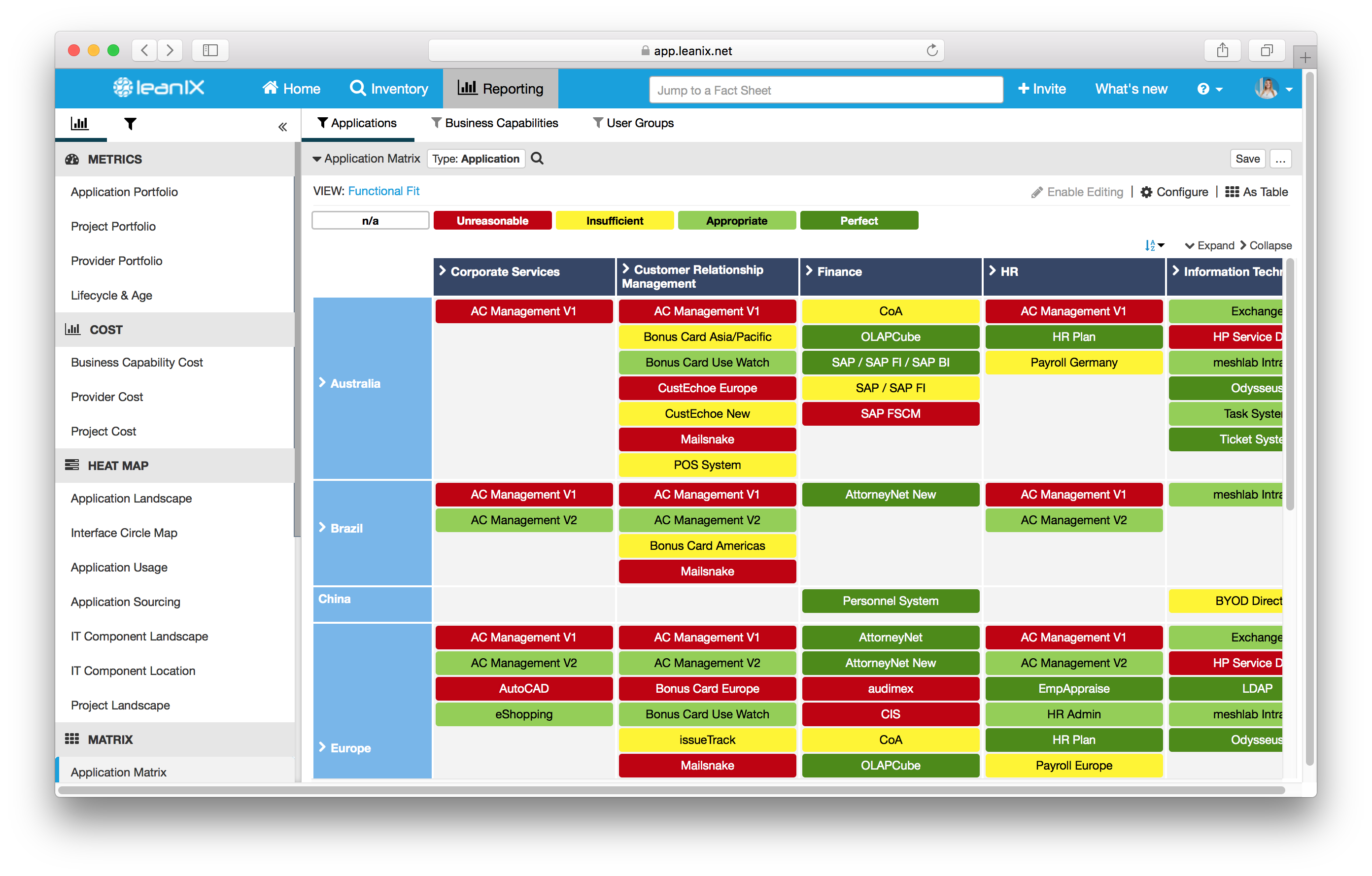Click the China row header
Image resolution: width=1372 pixels, height=876 pixels.
click(x=372, y=604)
